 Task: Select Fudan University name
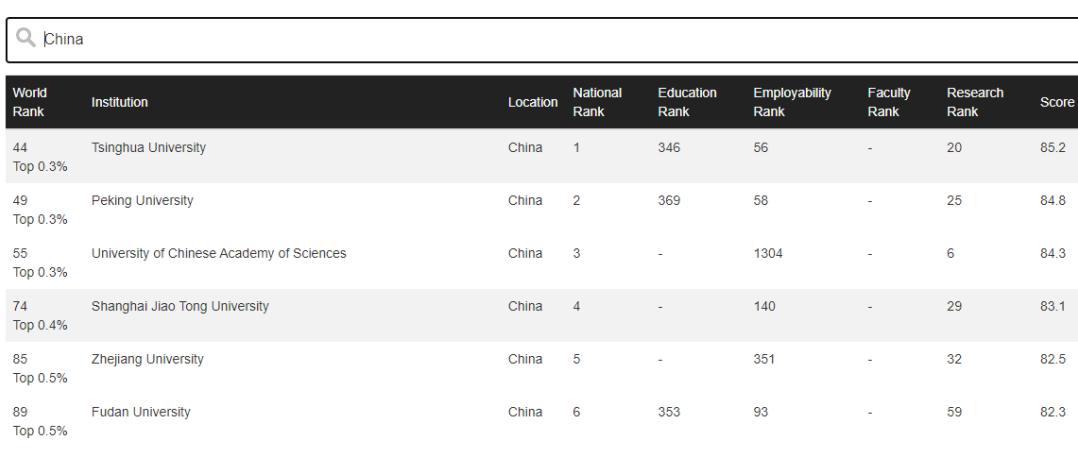pyautogui.click(x=141, y=412)
